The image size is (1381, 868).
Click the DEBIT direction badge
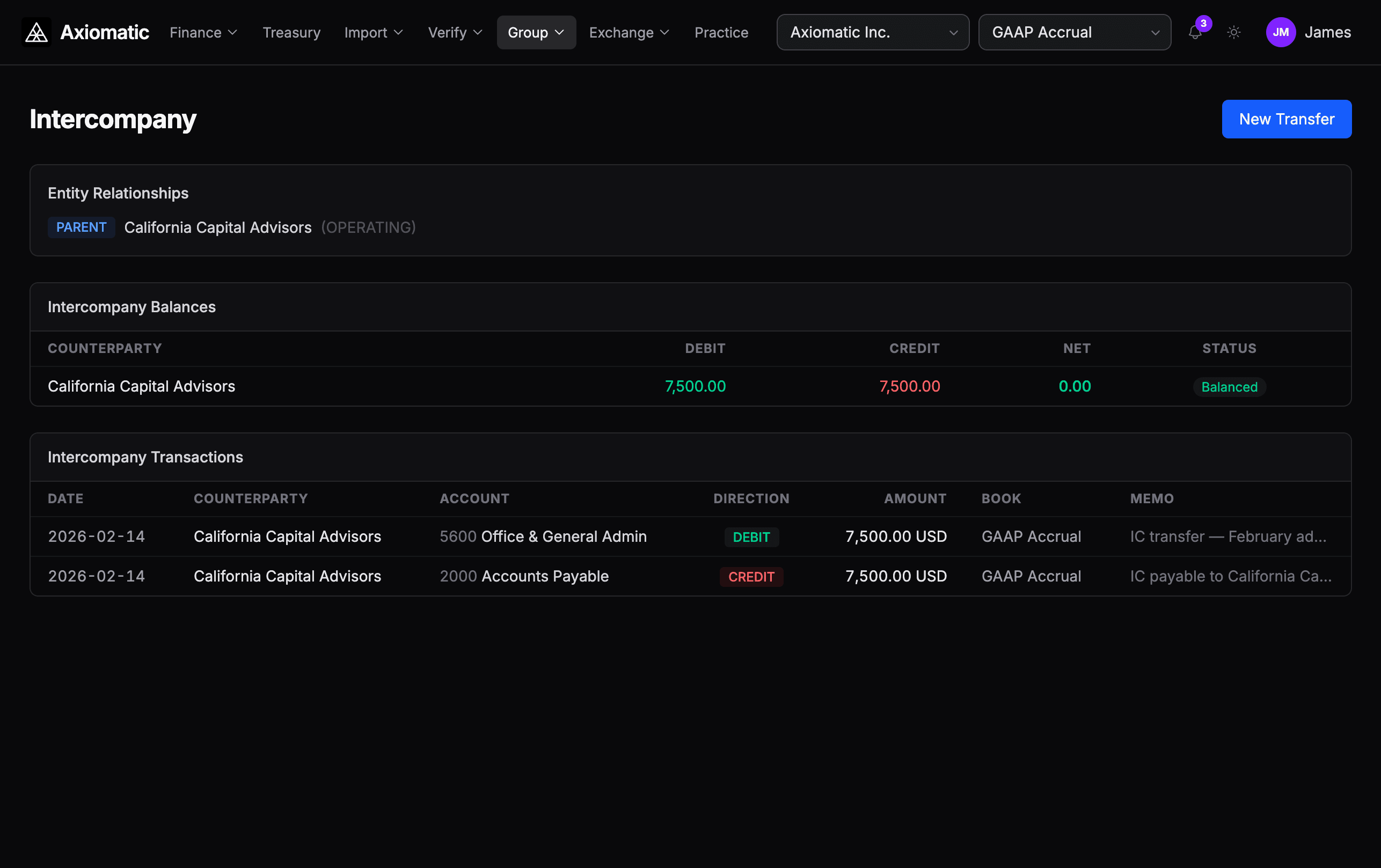pos(751,537)
